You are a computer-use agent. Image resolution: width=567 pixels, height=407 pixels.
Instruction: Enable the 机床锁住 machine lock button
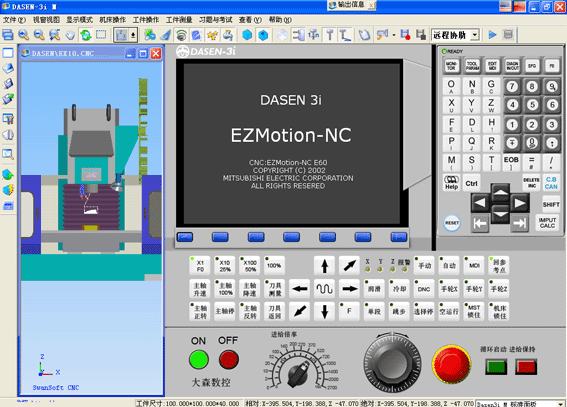(499, 312)
